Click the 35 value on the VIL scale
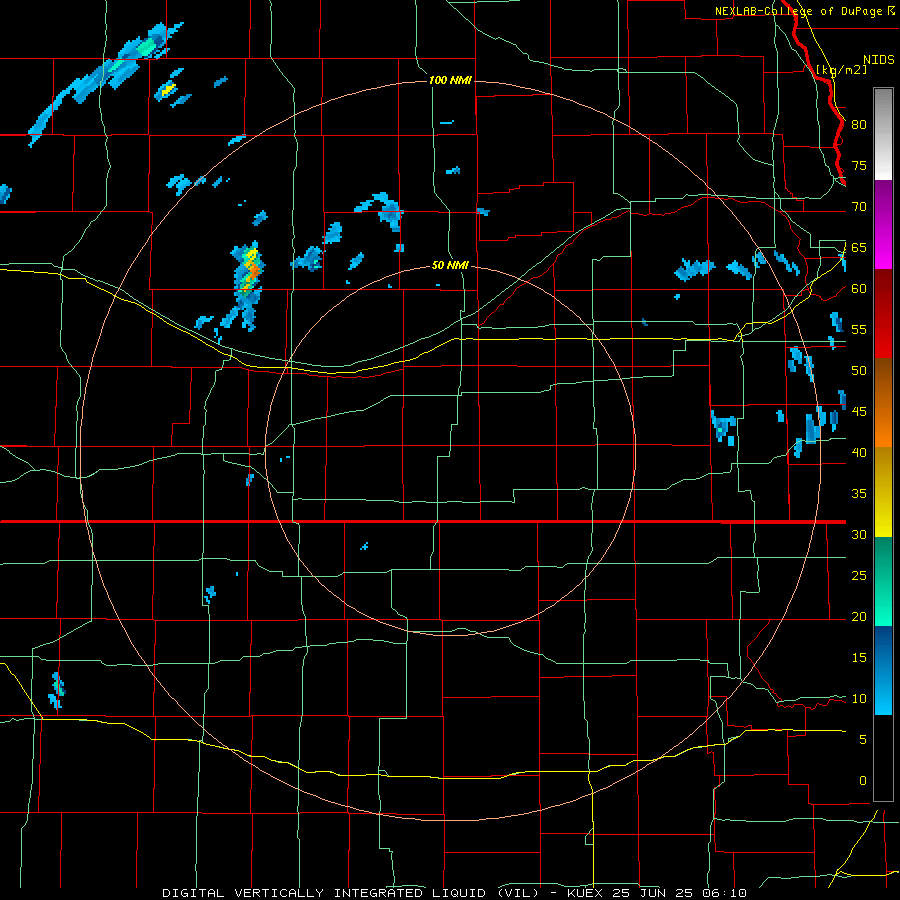This screenshot has height=900, width=900. [x=859, y=494]
